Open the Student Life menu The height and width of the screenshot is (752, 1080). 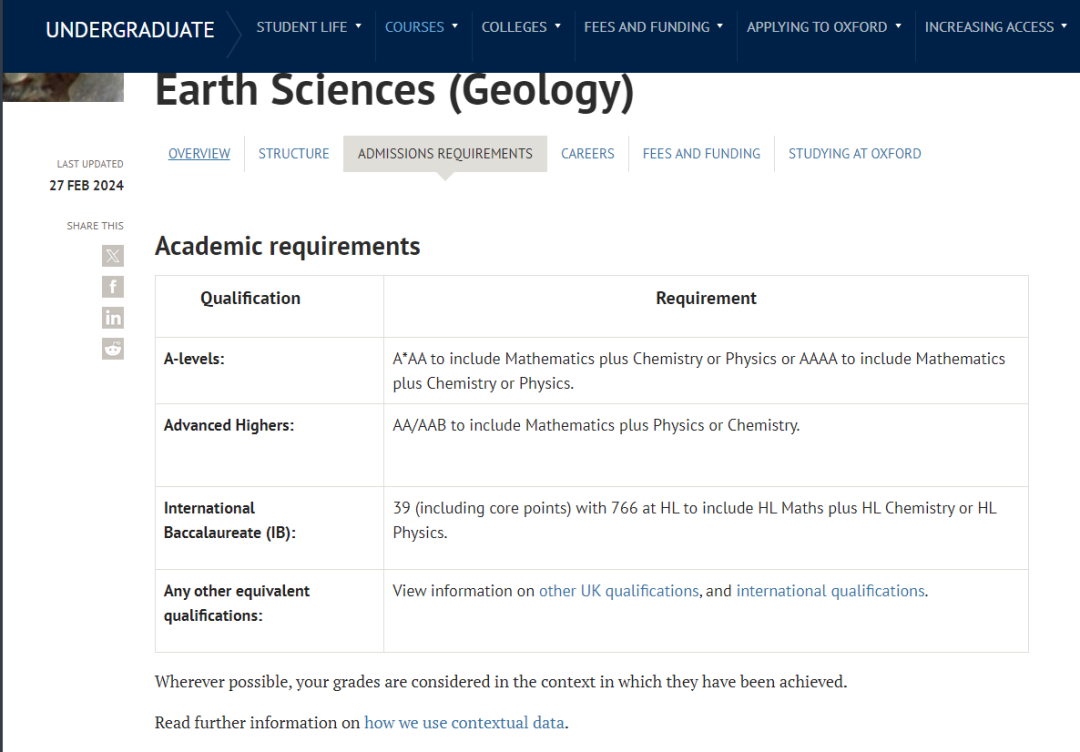pyautogui.click(x=302, y=27)
